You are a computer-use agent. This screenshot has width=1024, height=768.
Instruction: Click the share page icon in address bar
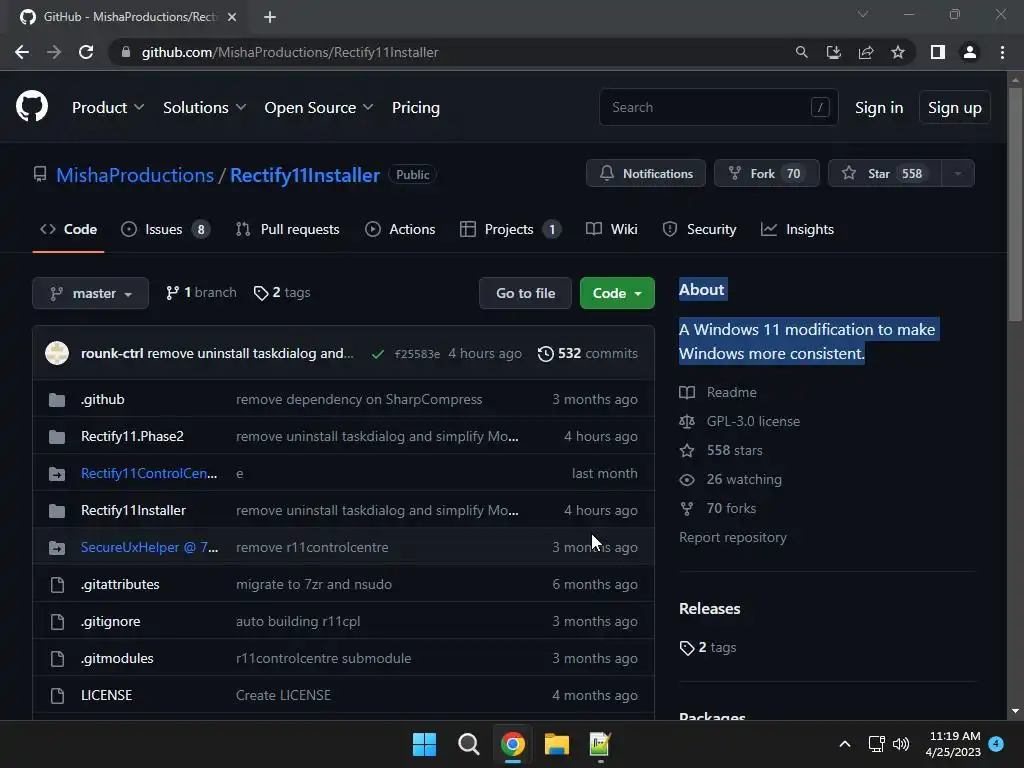coord(866,52)
